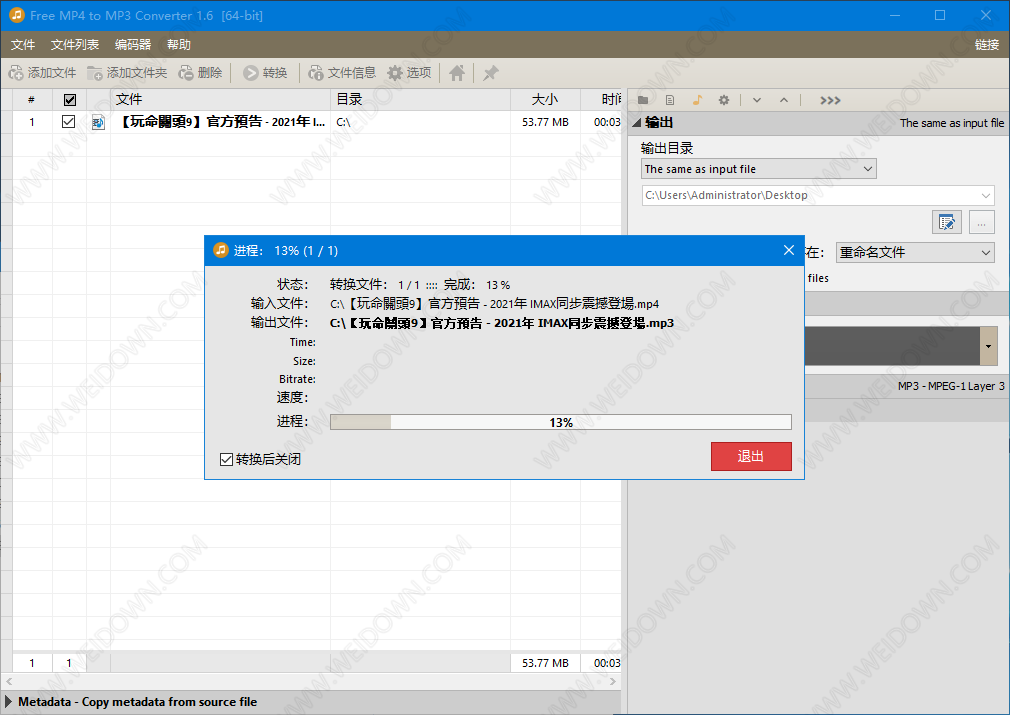
Task: Uncheck the checkbox for file row 1
Action: click(x=68, y=122)
